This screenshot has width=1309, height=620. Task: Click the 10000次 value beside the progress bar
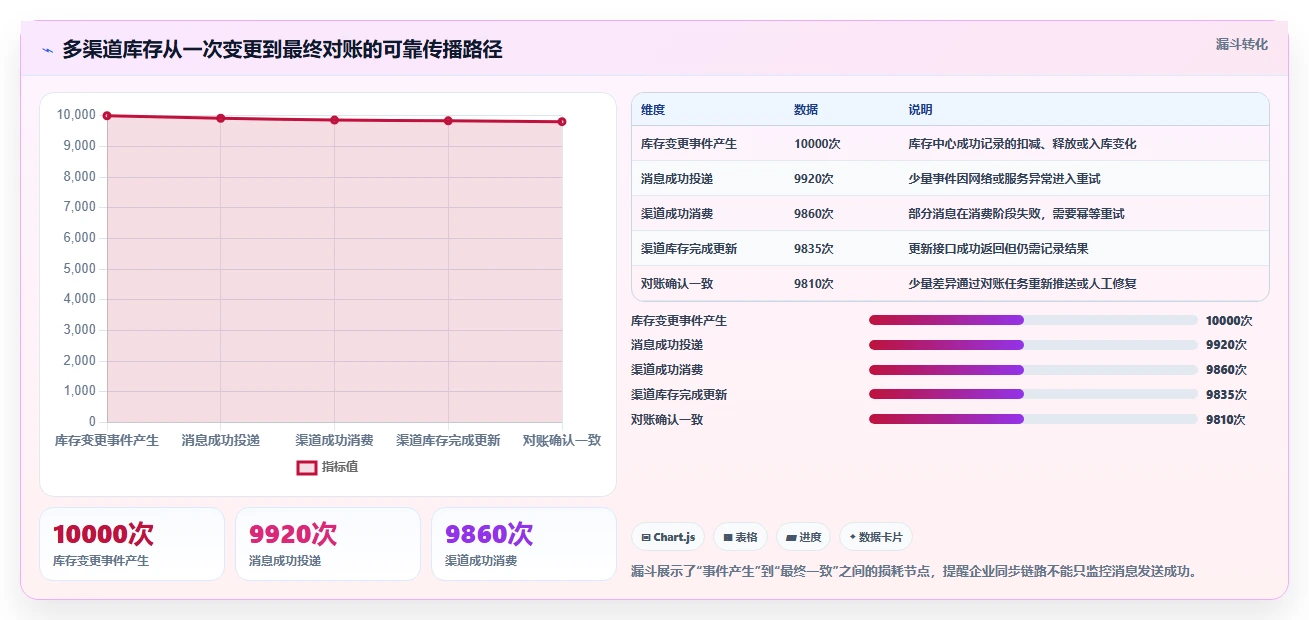click(1229, 321)
